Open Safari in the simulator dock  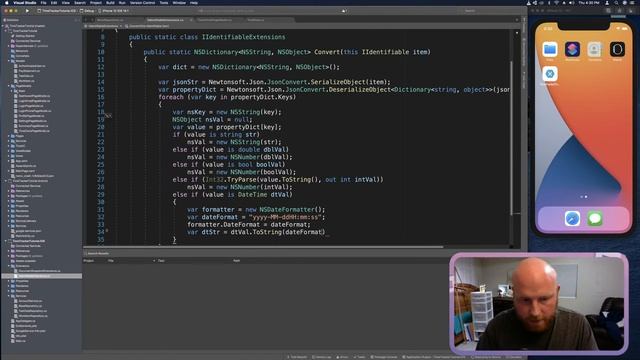click(x=572, y=219)
